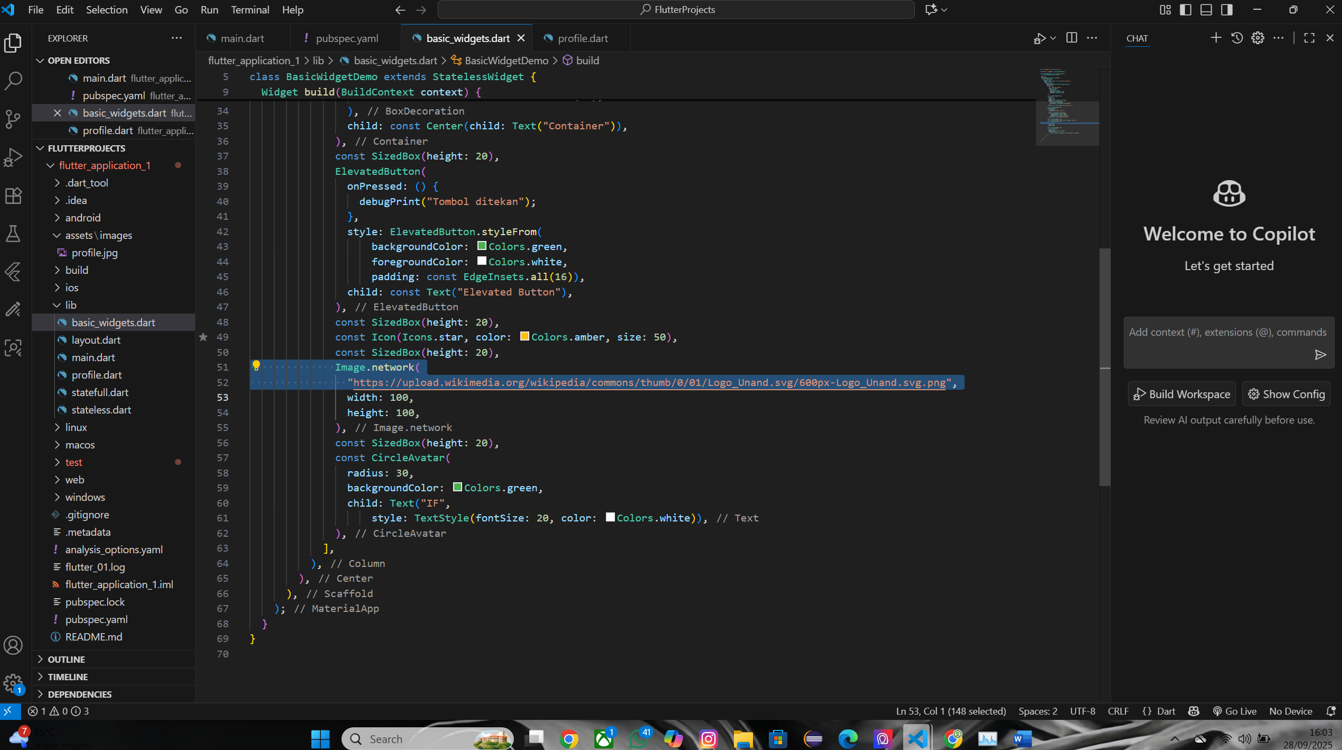Click the Build Workspace button
This screenshot has height=750, width=1342.
click(x=1181, y=393)
